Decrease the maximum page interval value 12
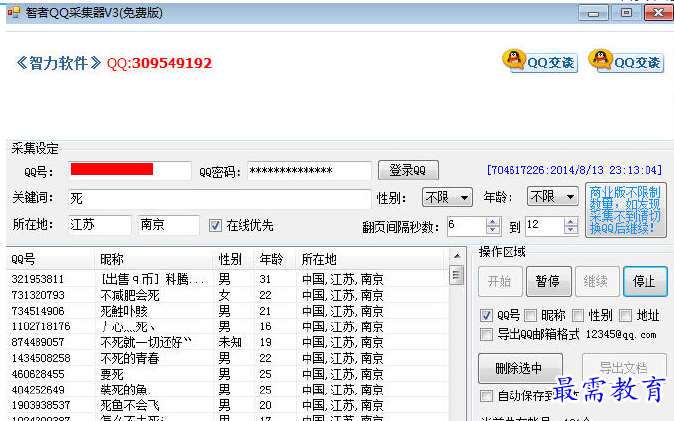This screenshot has width=674, height=421. click(571, 230)
